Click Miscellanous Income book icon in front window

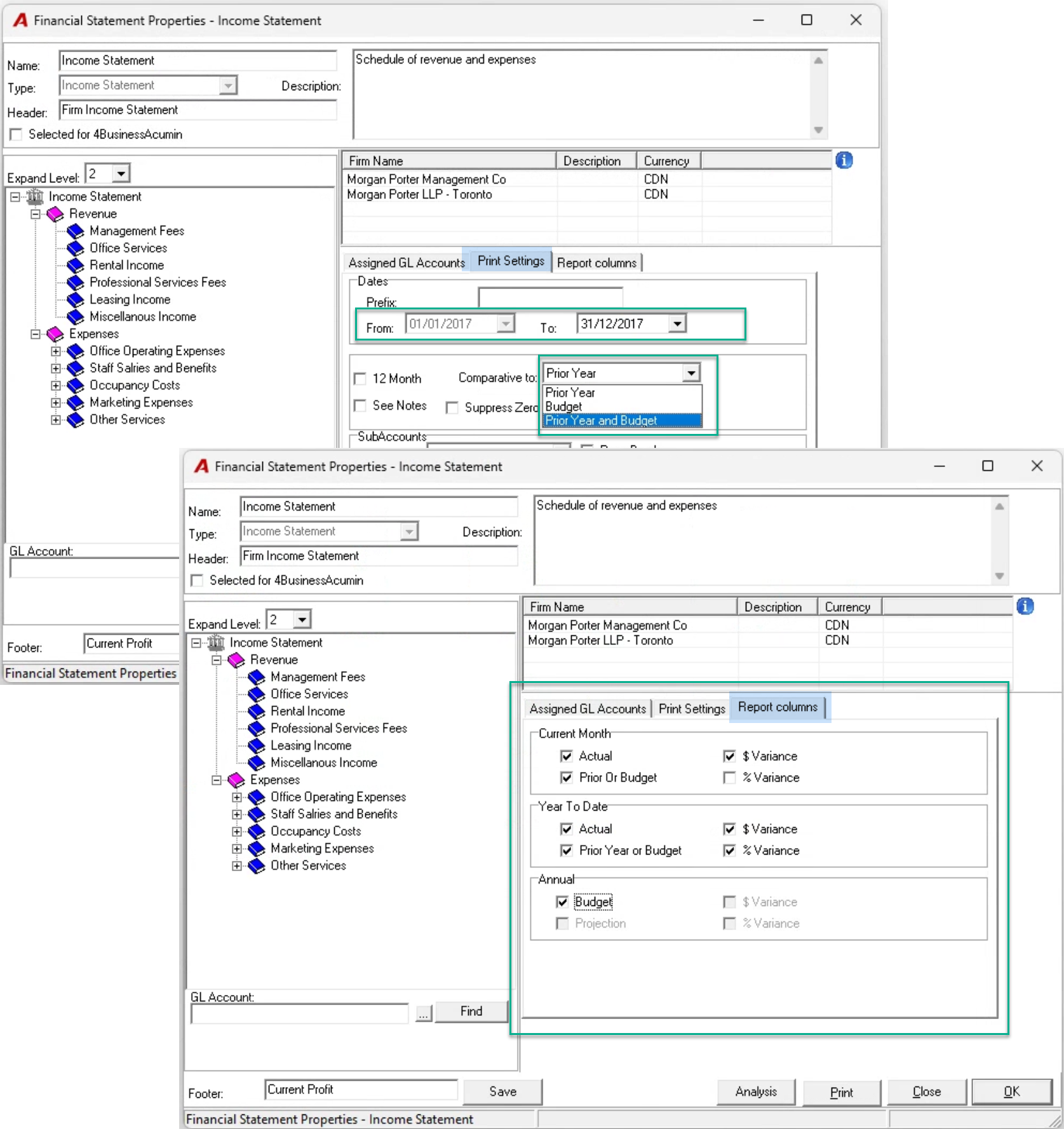pos(257,762)
